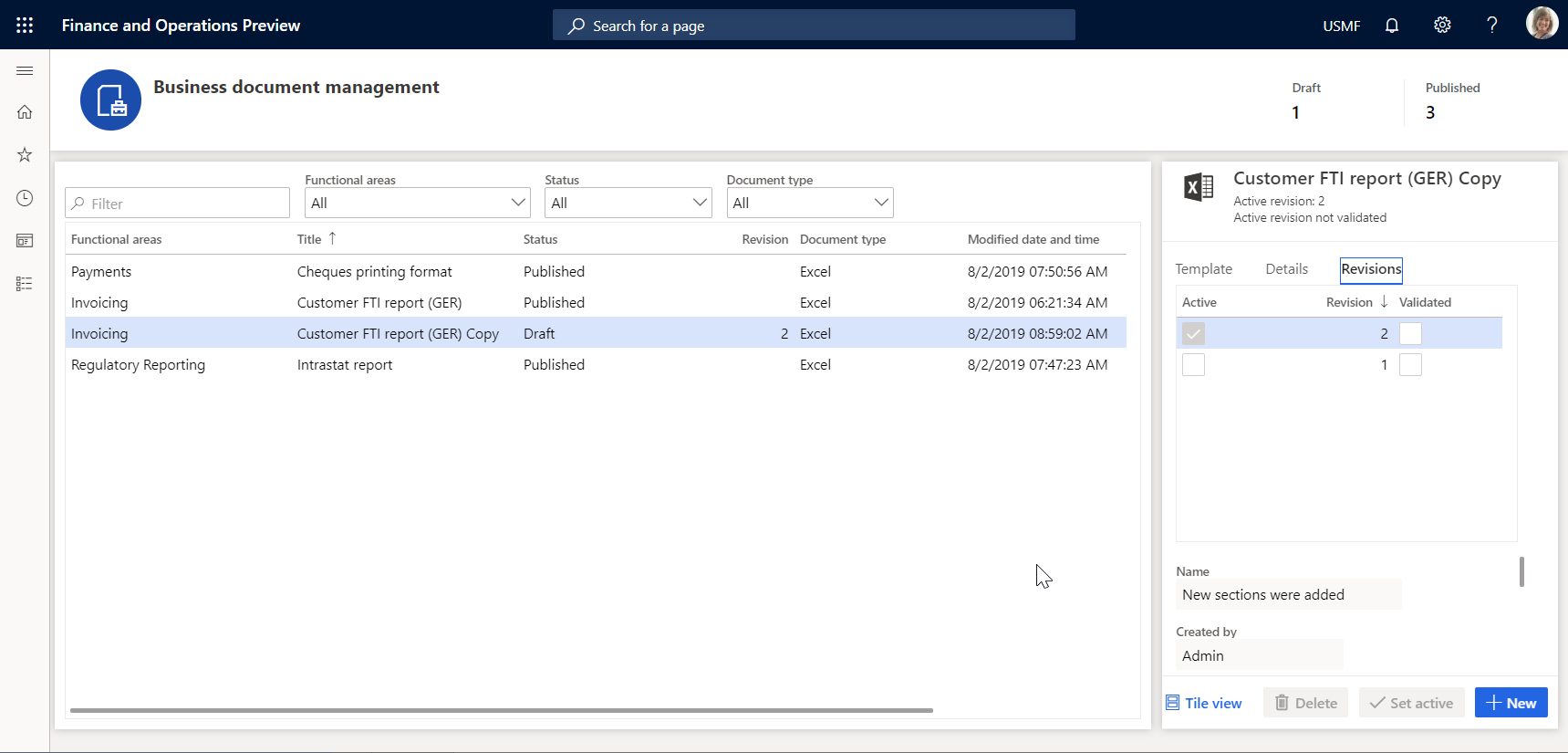Click the Draft status cell
This screenshot has height=753, width=1568.
pyautogui.click(x=539, y=333)
